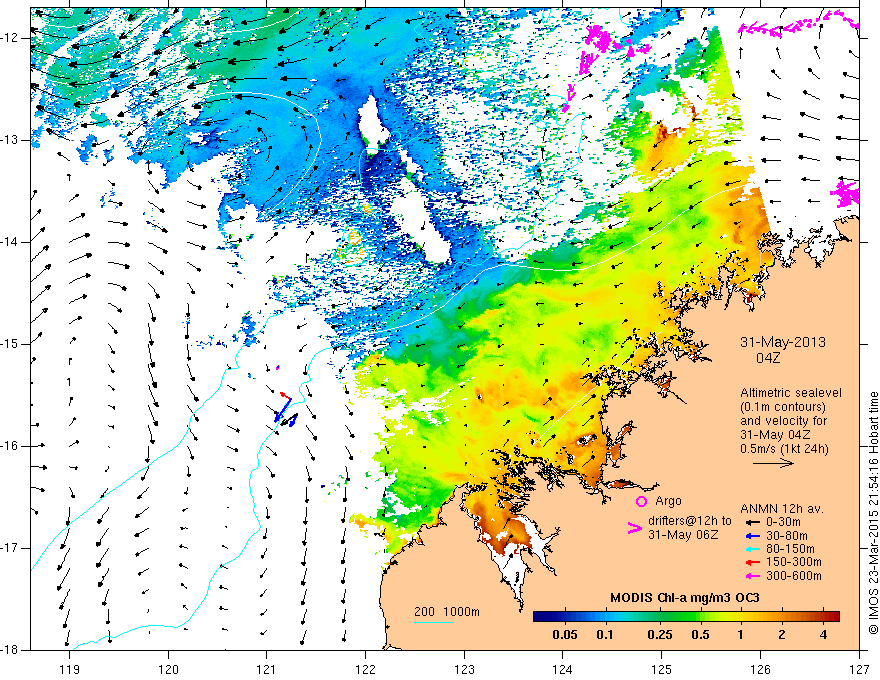Click the longitude axis label '126'
The width and height of the screenshot is (880, 680).
[760, 669]
